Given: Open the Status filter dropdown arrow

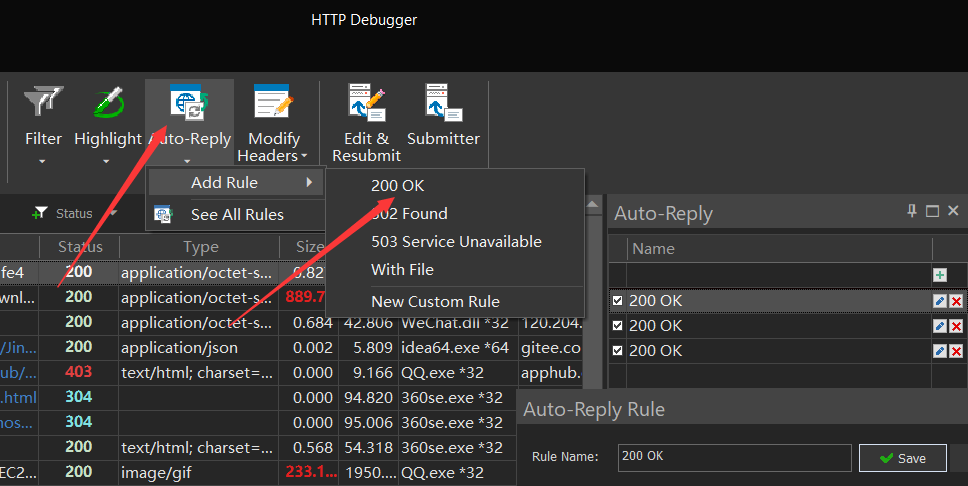Looking at the screenshot, I should click(x=114, y=213).
